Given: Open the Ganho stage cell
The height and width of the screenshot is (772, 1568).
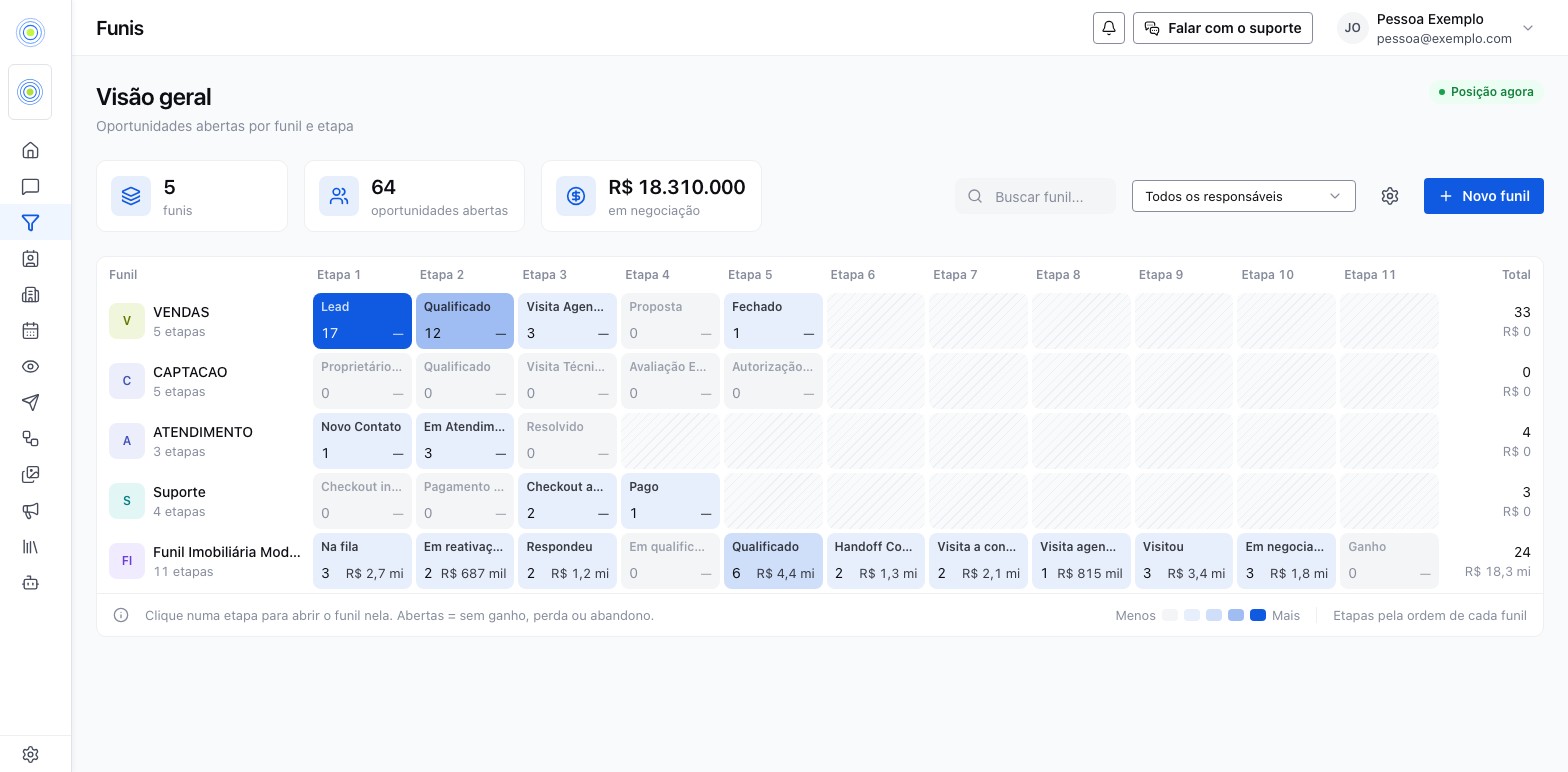Looking at the screenshot, I should pyautogui.click(x=1389, y=561).
